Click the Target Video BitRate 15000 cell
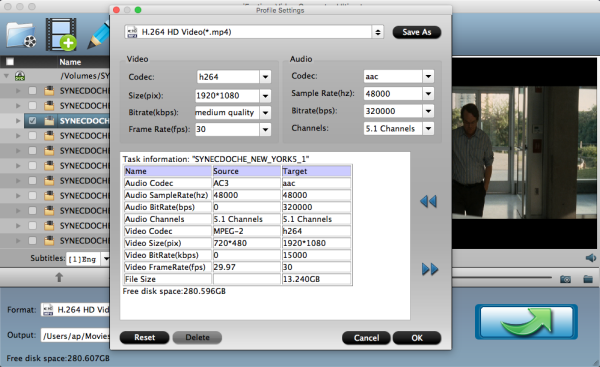The height and width of the screenshot is (367, 600). [x=316, y=255]
